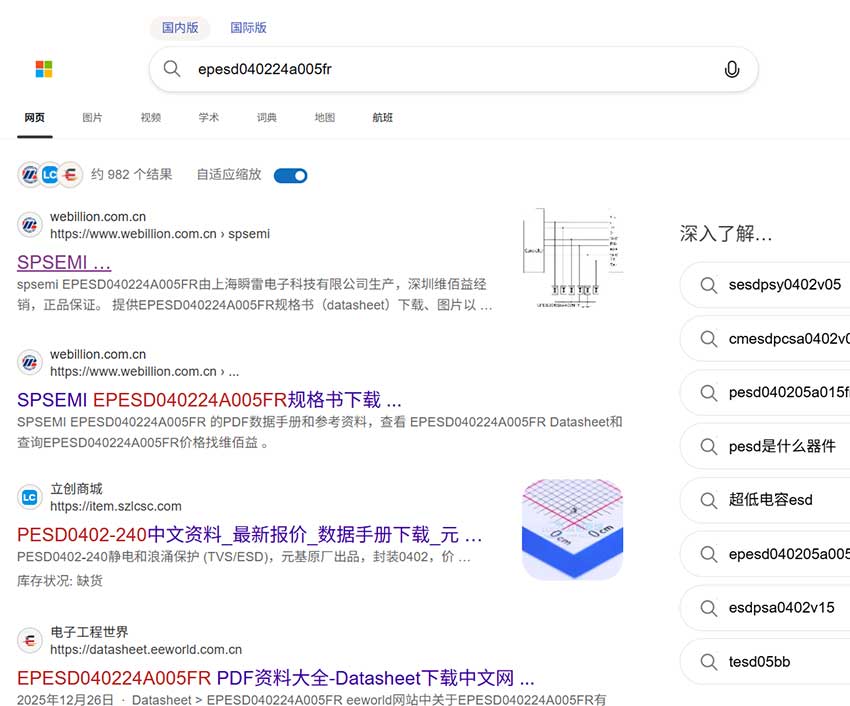This screenshot has width=850, height=706.
Task: Click the LC source icon beside result count
Action: tap(49, 175)
